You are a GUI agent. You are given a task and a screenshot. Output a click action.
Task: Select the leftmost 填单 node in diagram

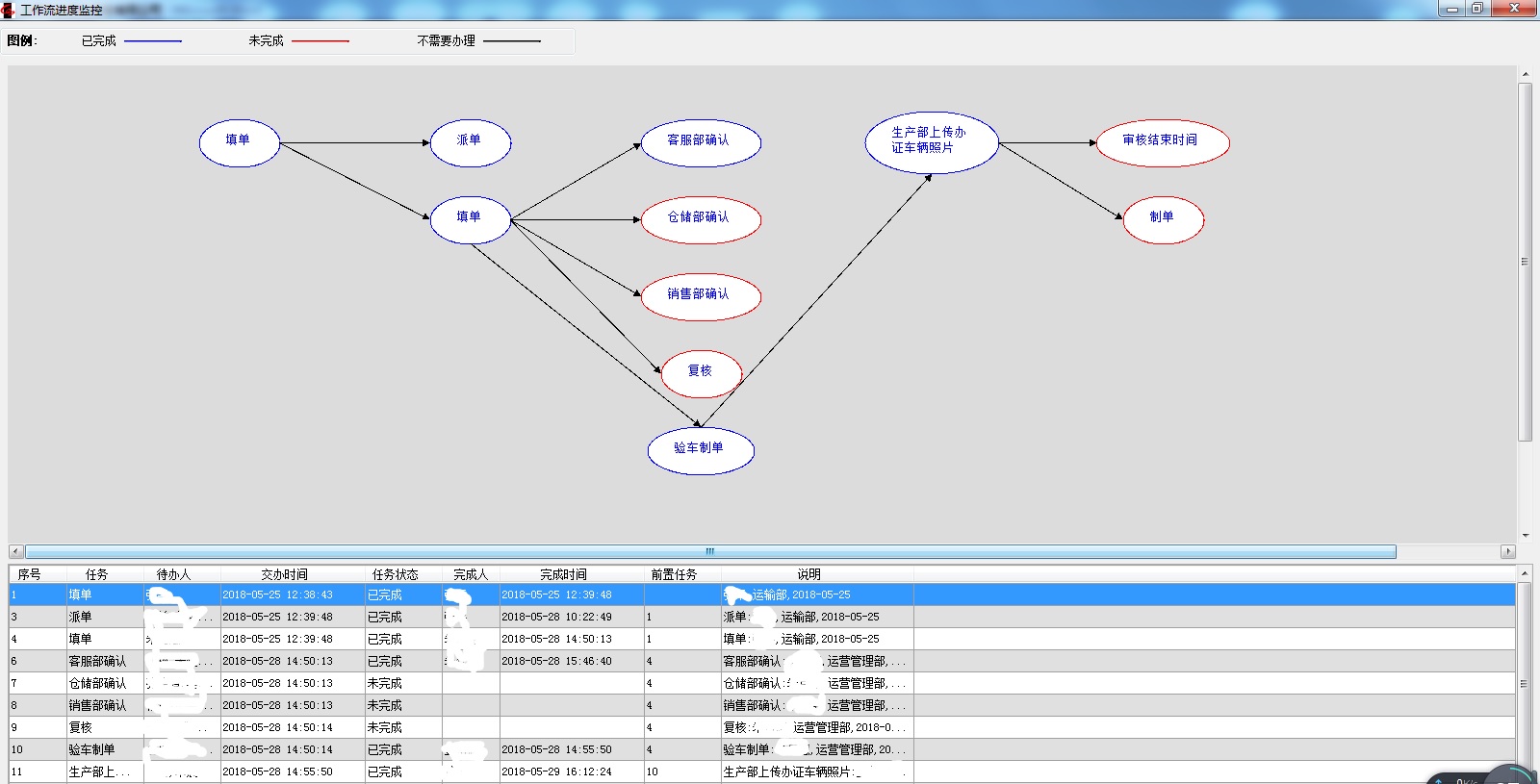pos(239,143)
